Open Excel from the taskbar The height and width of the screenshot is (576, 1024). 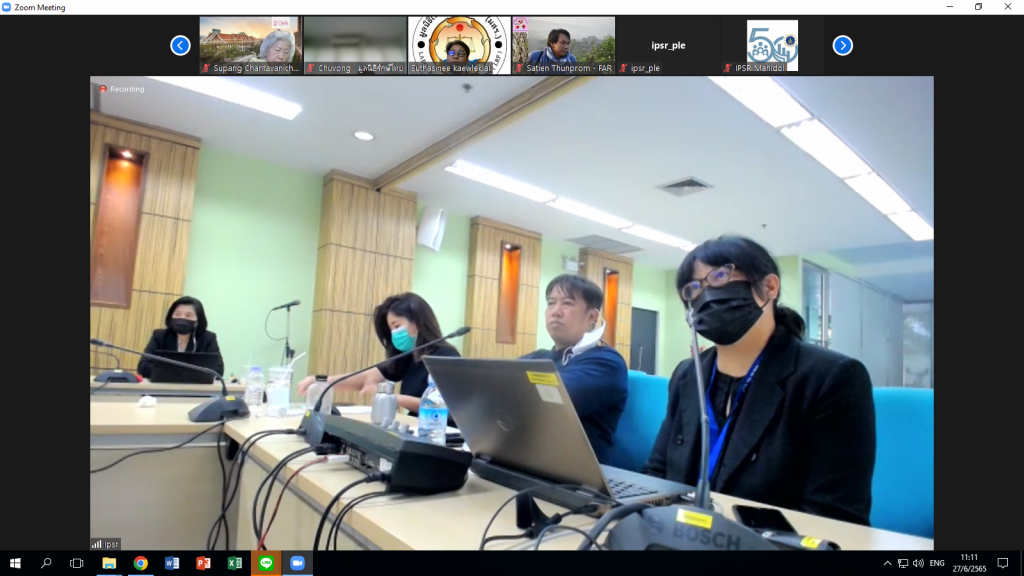point(234,563)
